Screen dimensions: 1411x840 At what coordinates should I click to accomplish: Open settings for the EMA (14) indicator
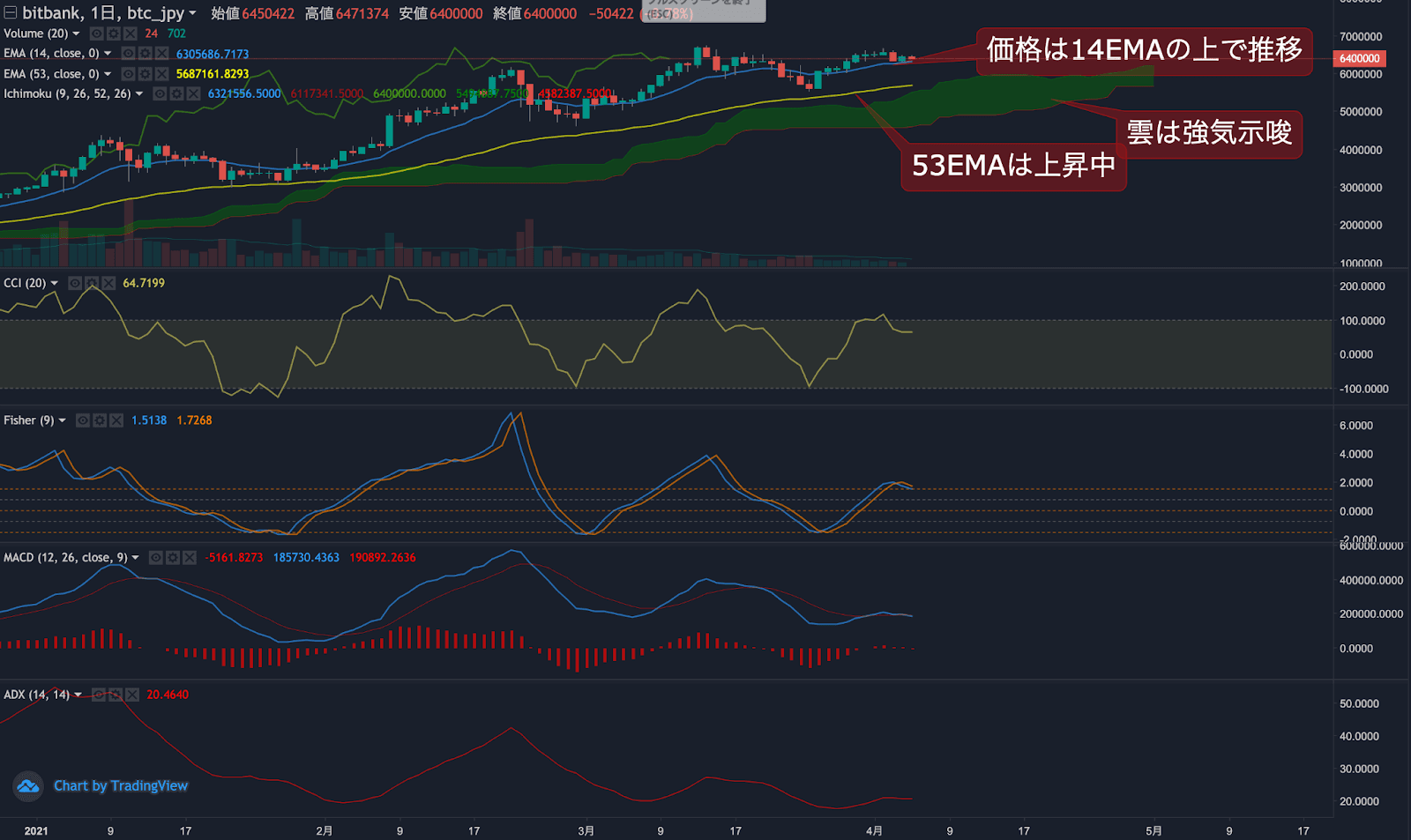[145, 53]
